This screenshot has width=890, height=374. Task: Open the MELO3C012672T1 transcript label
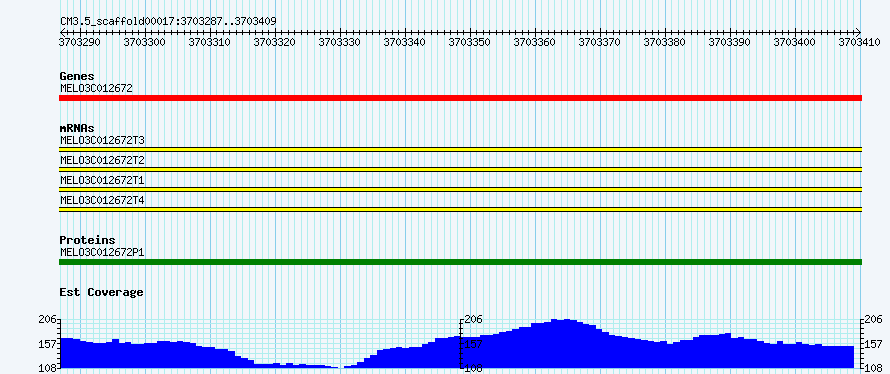102,180
